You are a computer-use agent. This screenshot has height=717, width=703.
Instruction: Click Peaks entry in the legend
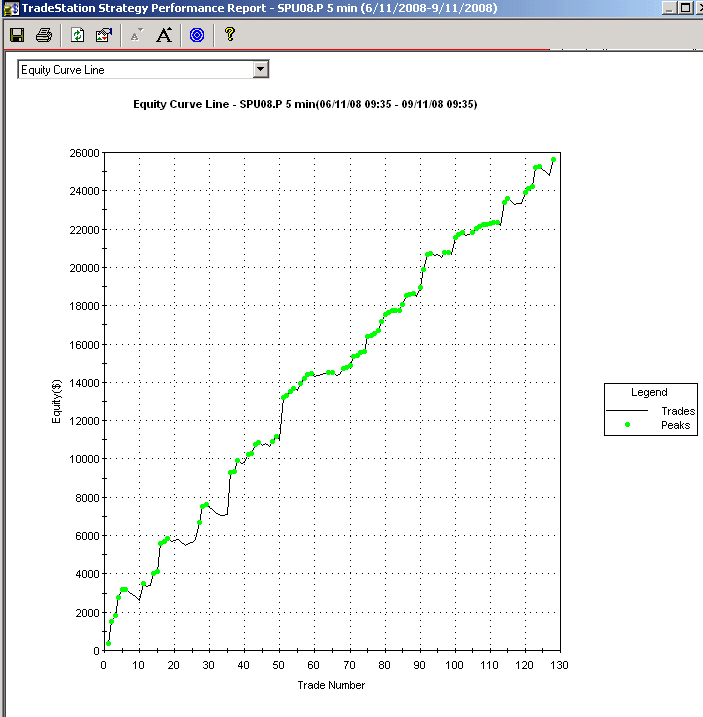(x=675, y=425)
